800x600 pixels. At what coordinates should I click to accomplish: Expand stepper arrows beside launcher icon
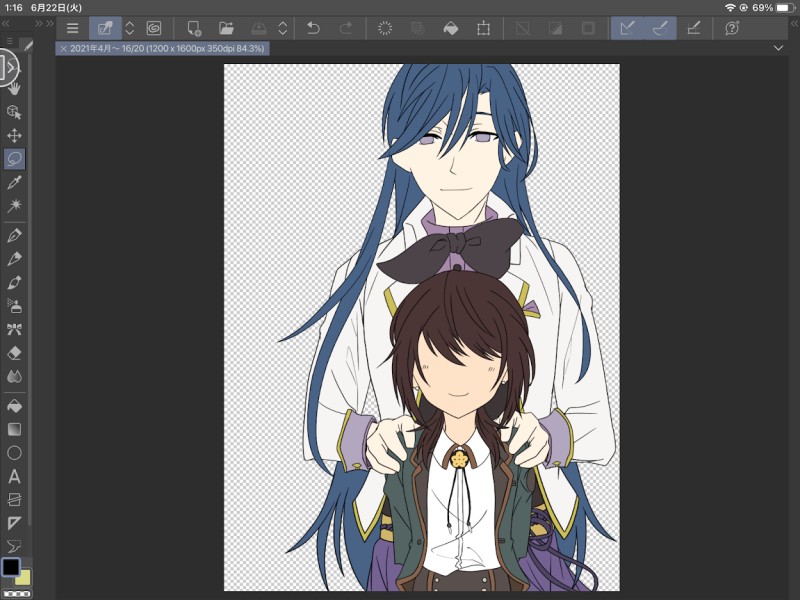130,28
